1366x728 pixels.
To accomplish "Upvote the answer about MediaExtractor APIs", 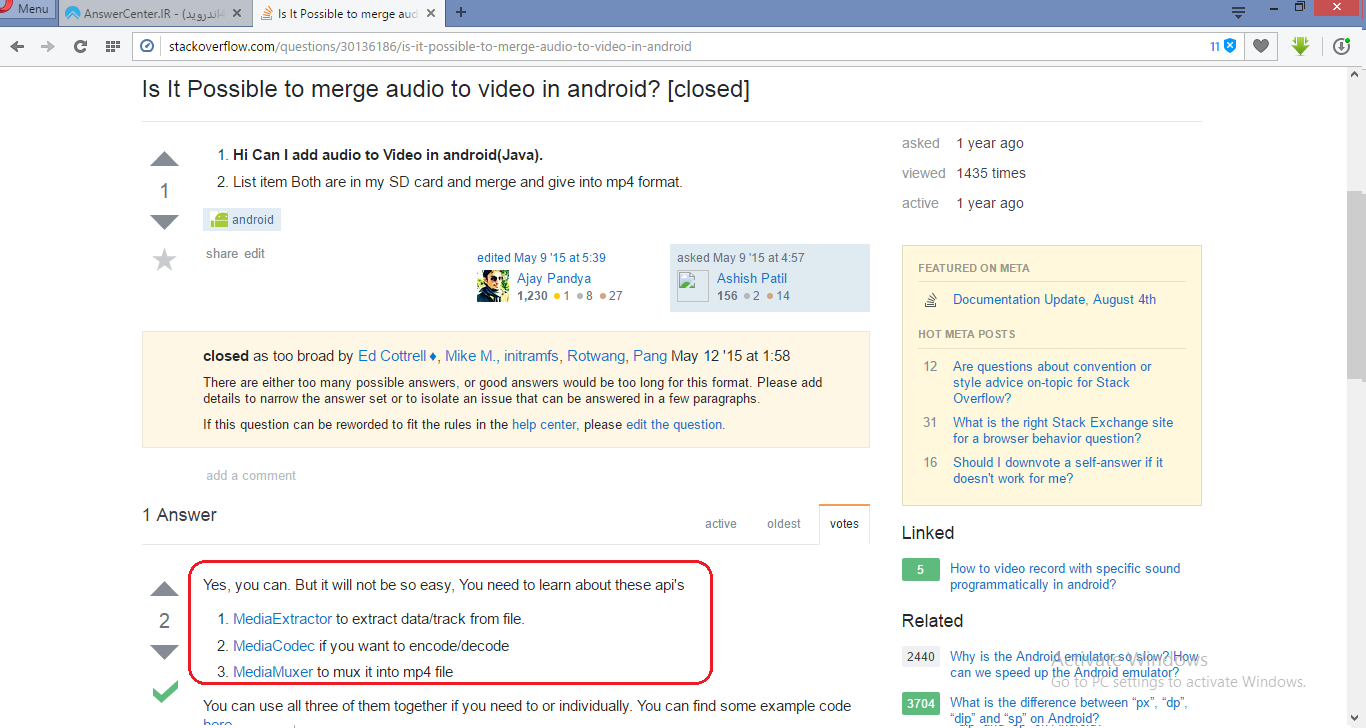I will pyautogui.click(x=164, y=589).
